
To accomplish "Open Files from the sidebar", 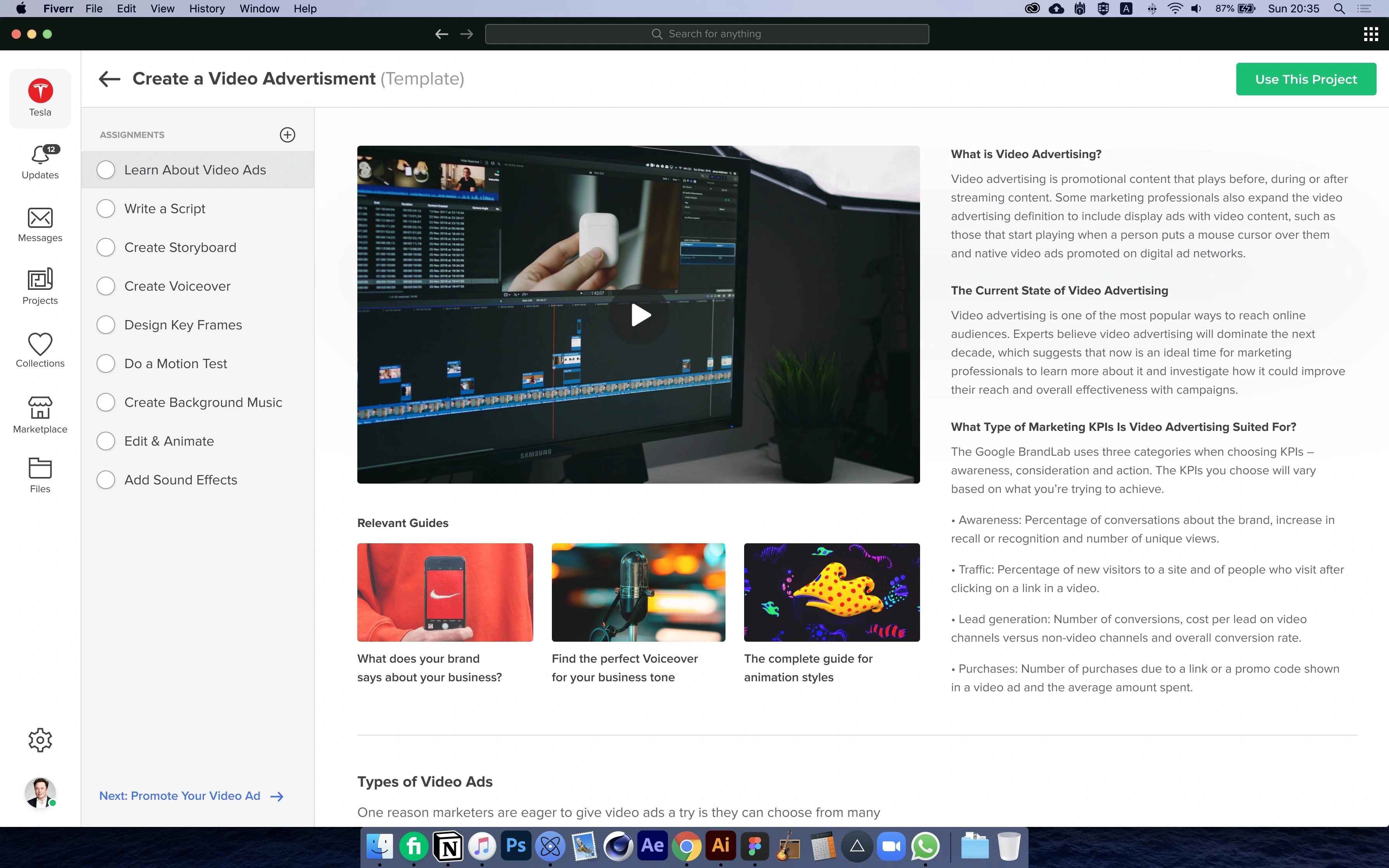I will [40, 474].
